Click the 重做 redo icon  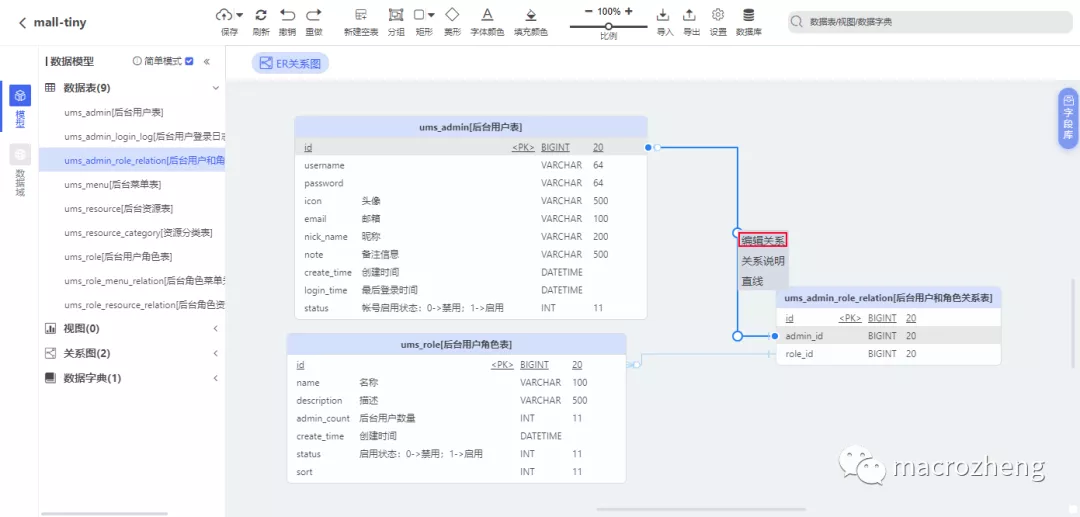tap(314, 16)
